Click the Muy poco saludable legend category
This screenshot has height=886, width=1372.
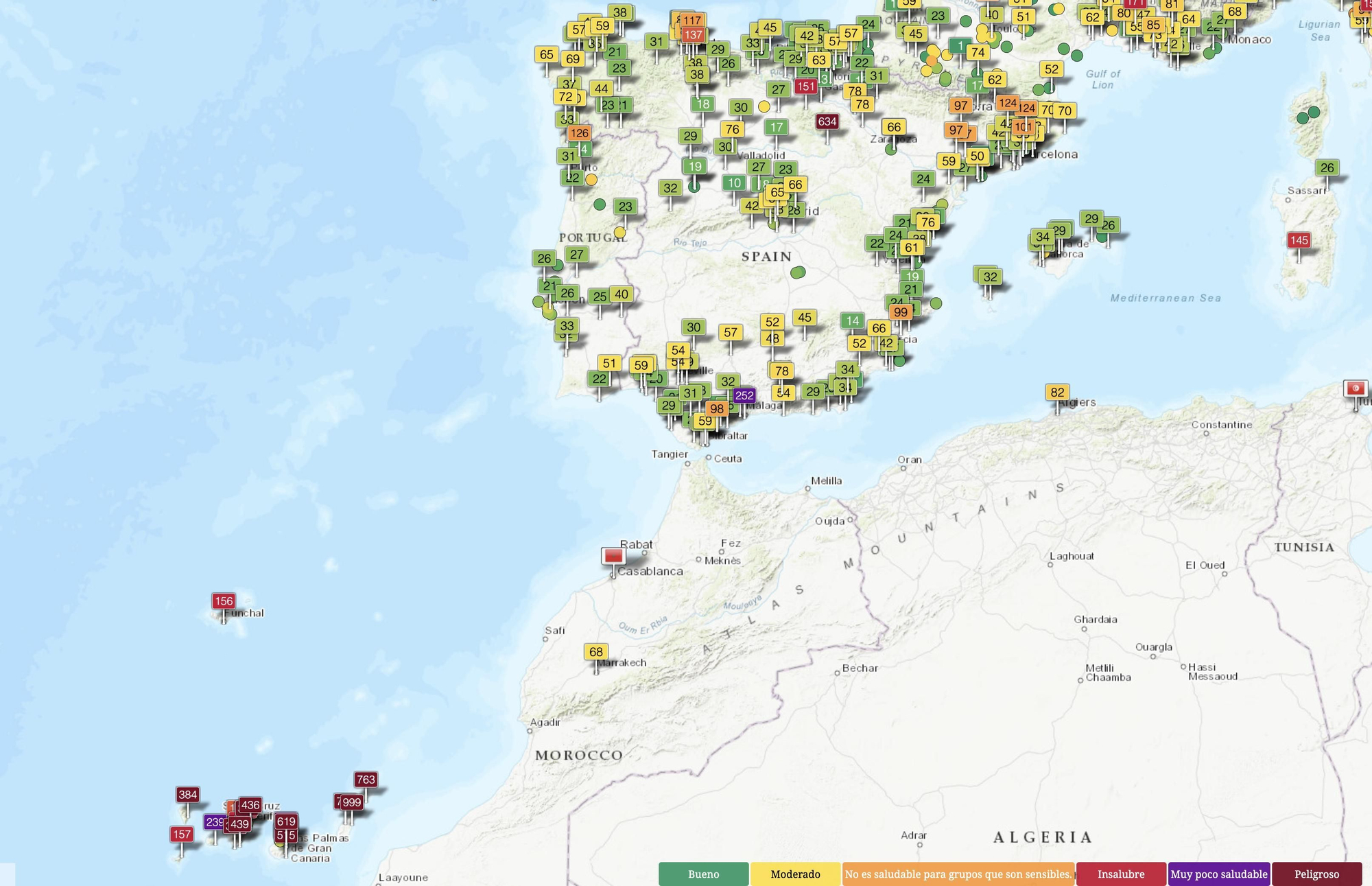click(x=1219, y=874)
